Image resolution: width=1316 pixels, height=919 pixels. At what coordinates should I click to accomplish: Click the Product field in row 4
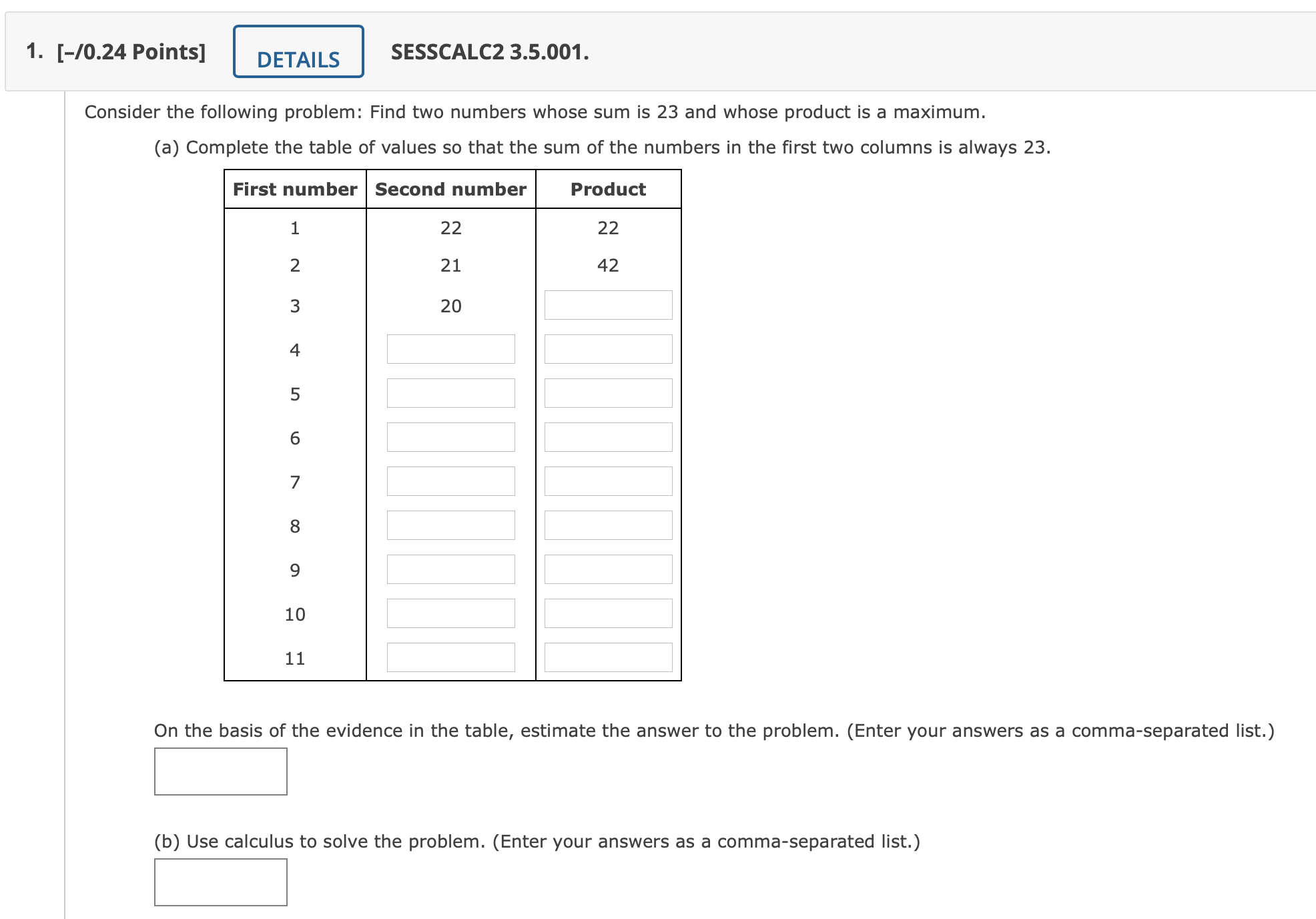tap(607, 349)
